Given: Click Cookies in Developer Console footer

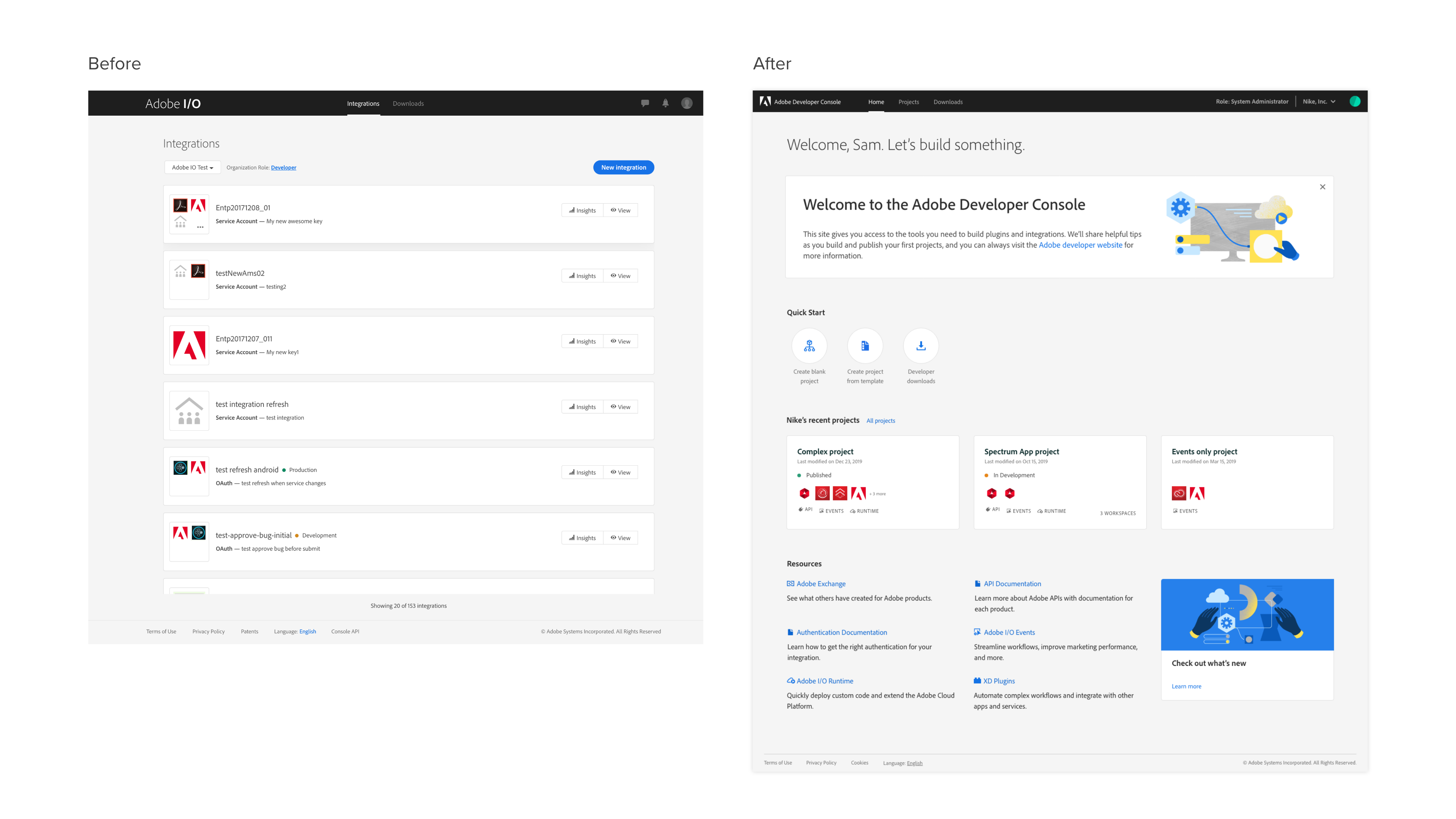Looking at the screenshot, I should pyautogui.click(x=859, y=763).
